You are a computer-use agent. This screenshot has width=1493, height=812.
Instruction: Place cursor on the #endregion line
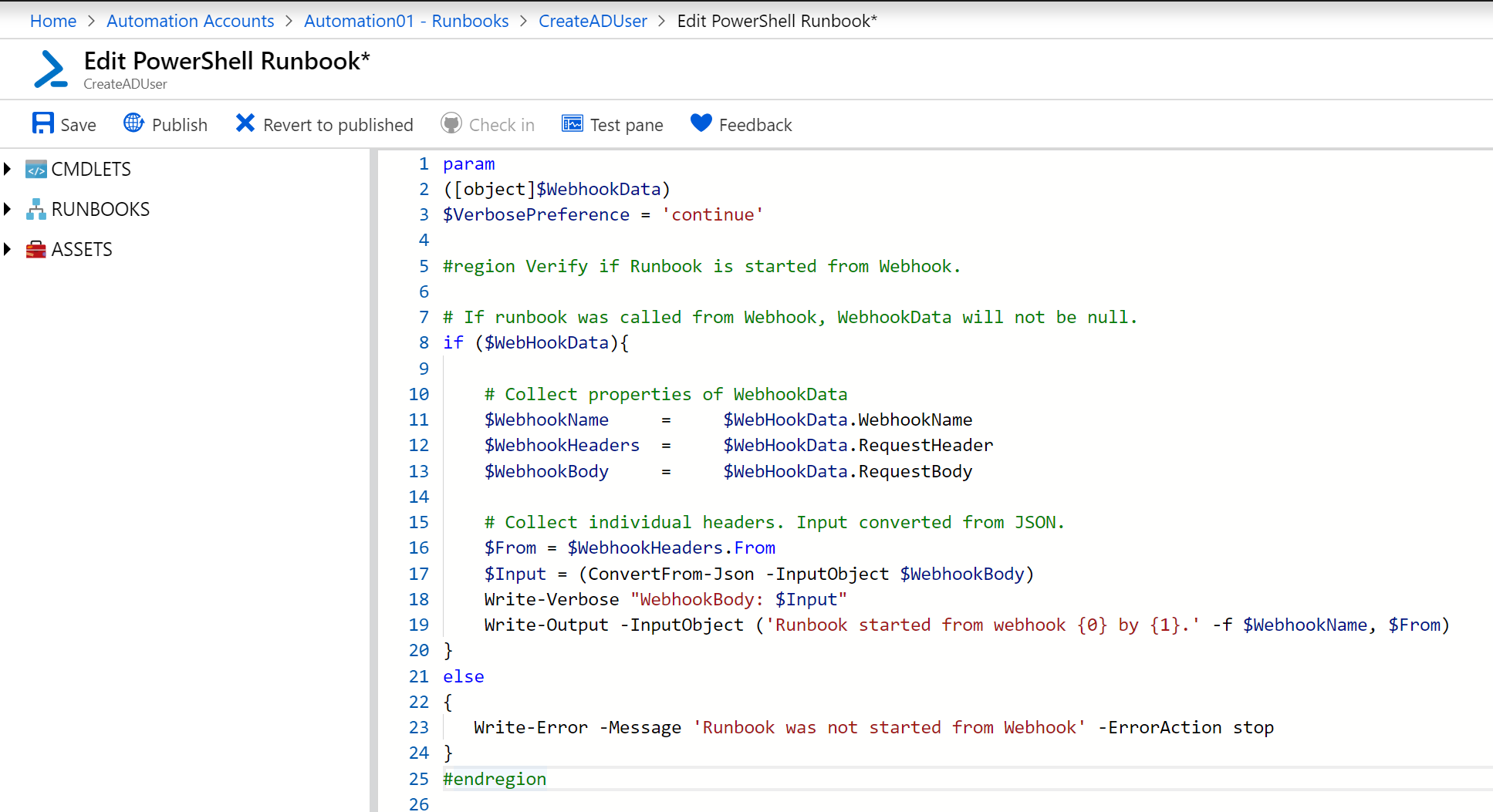[x=495, y=779]
